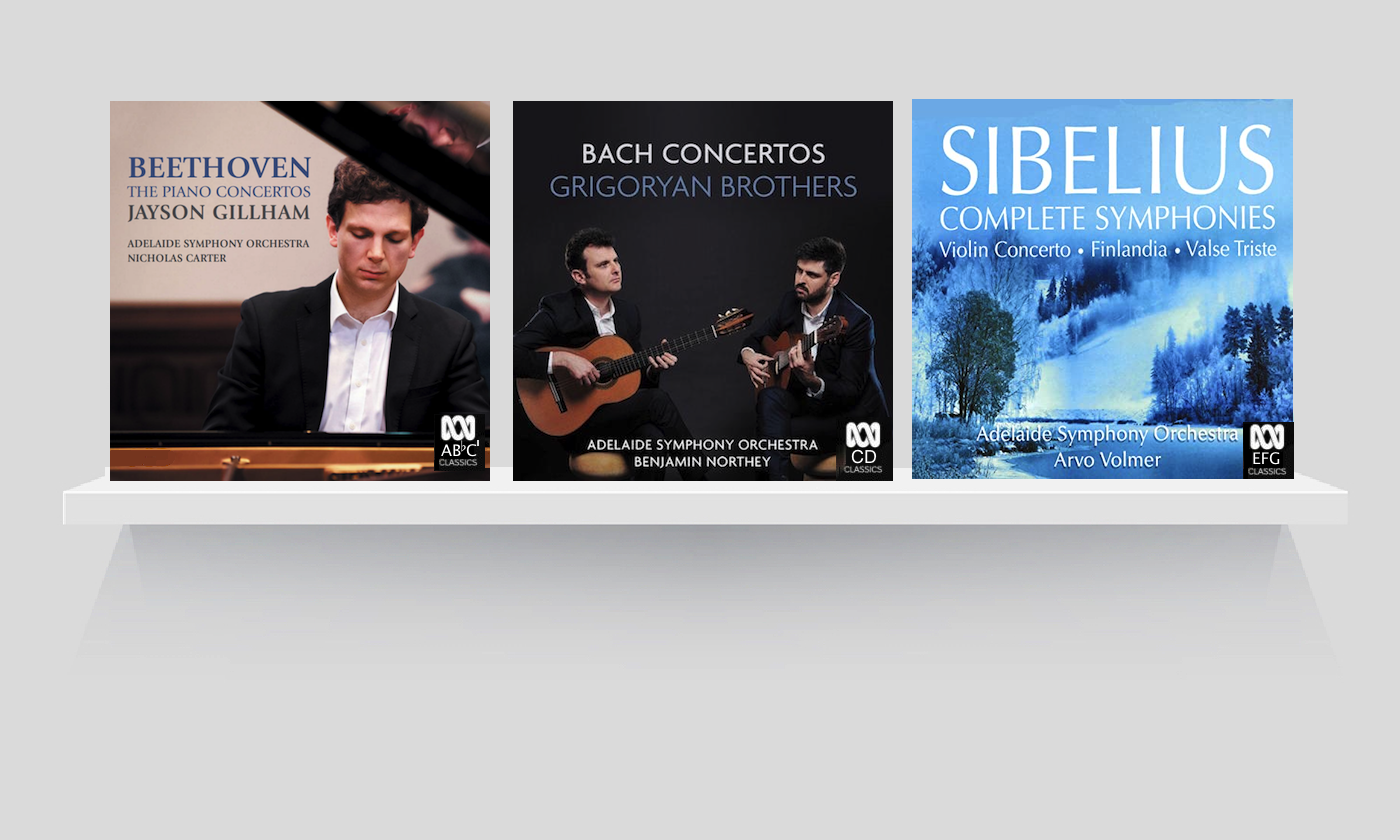This screenshot has width=1400, height=840.
Task: Click the Benjamin Northey conductor name
Action: pos(702,462)
